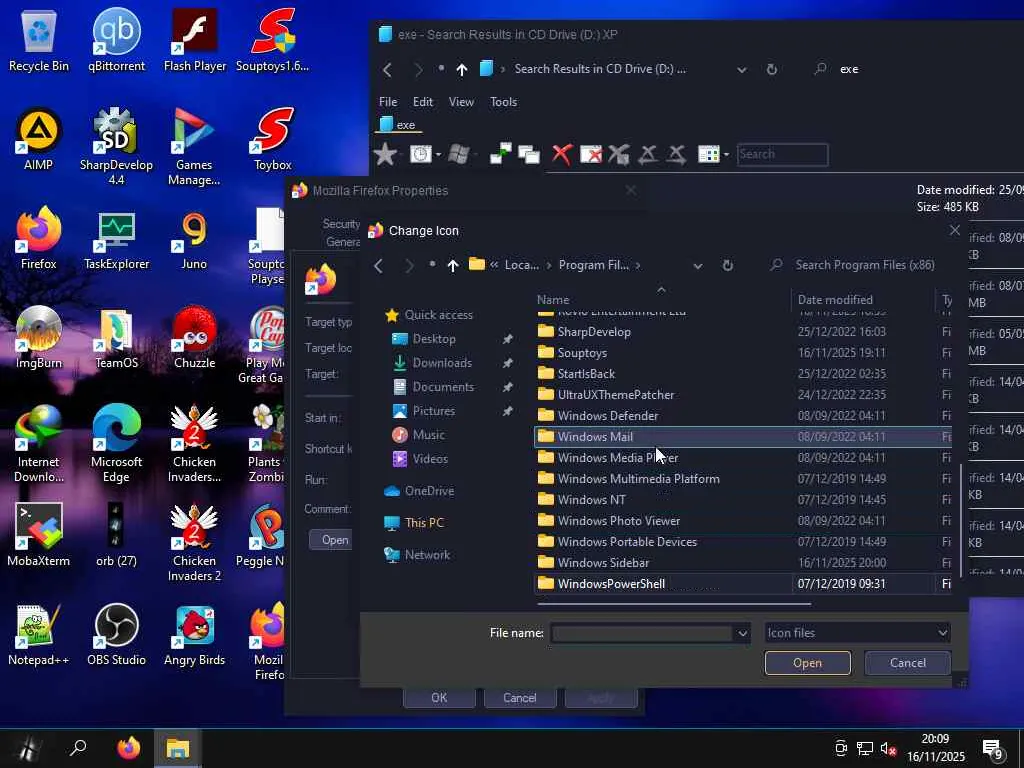This screenshot has width=1024, height=768.
Task: Select Internet Download Manager desktop icon
Action: [39, 443]
